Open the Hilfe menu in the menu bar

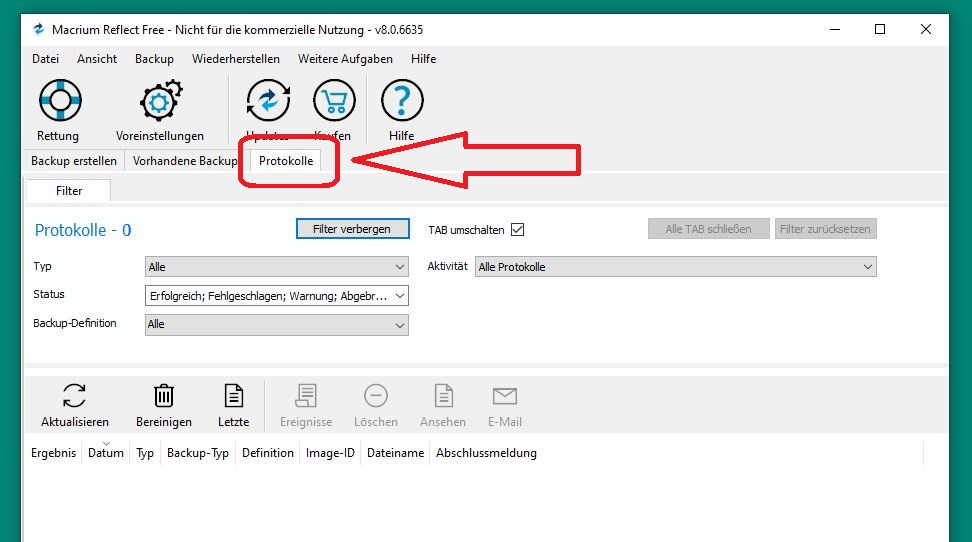pyautogui.click(x=423, y=59)
